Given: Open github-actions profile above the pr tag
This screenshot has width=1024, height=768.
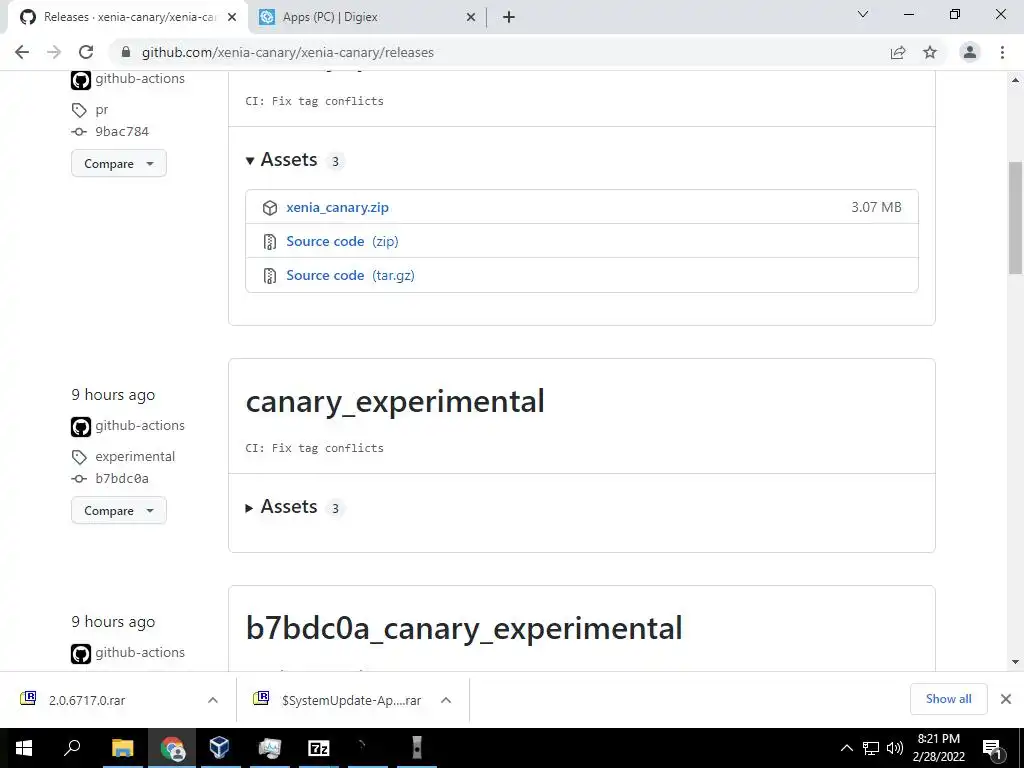Looking at the screenshot, I should coord(140,78).
